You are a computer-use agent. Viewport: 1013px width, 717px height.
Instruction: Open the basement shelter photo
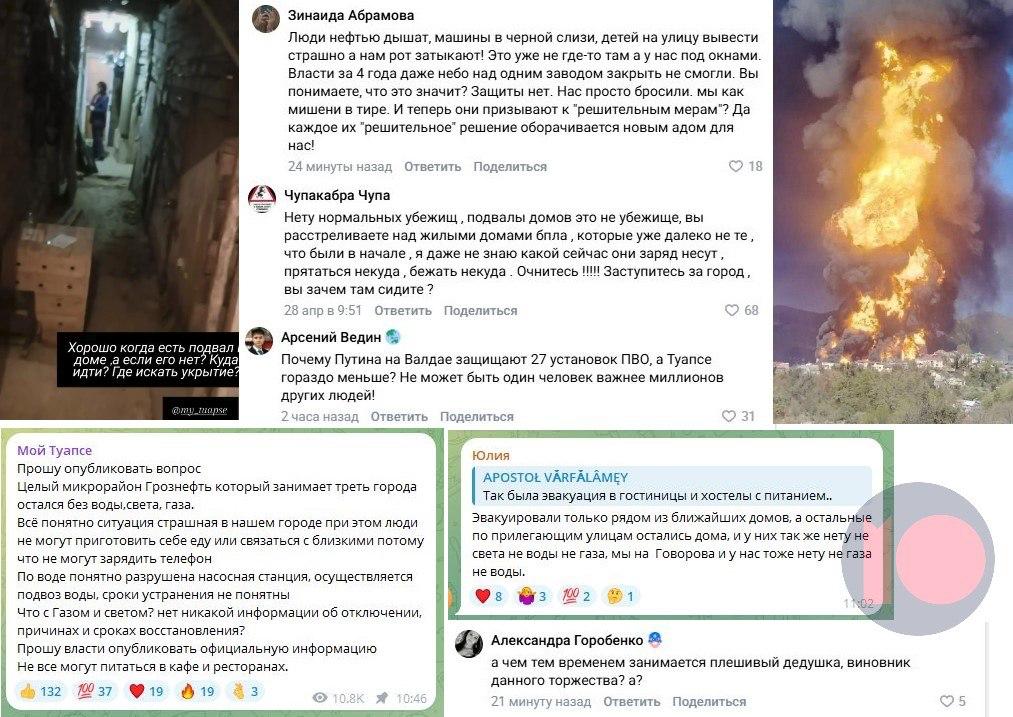[x=120, y=210]
